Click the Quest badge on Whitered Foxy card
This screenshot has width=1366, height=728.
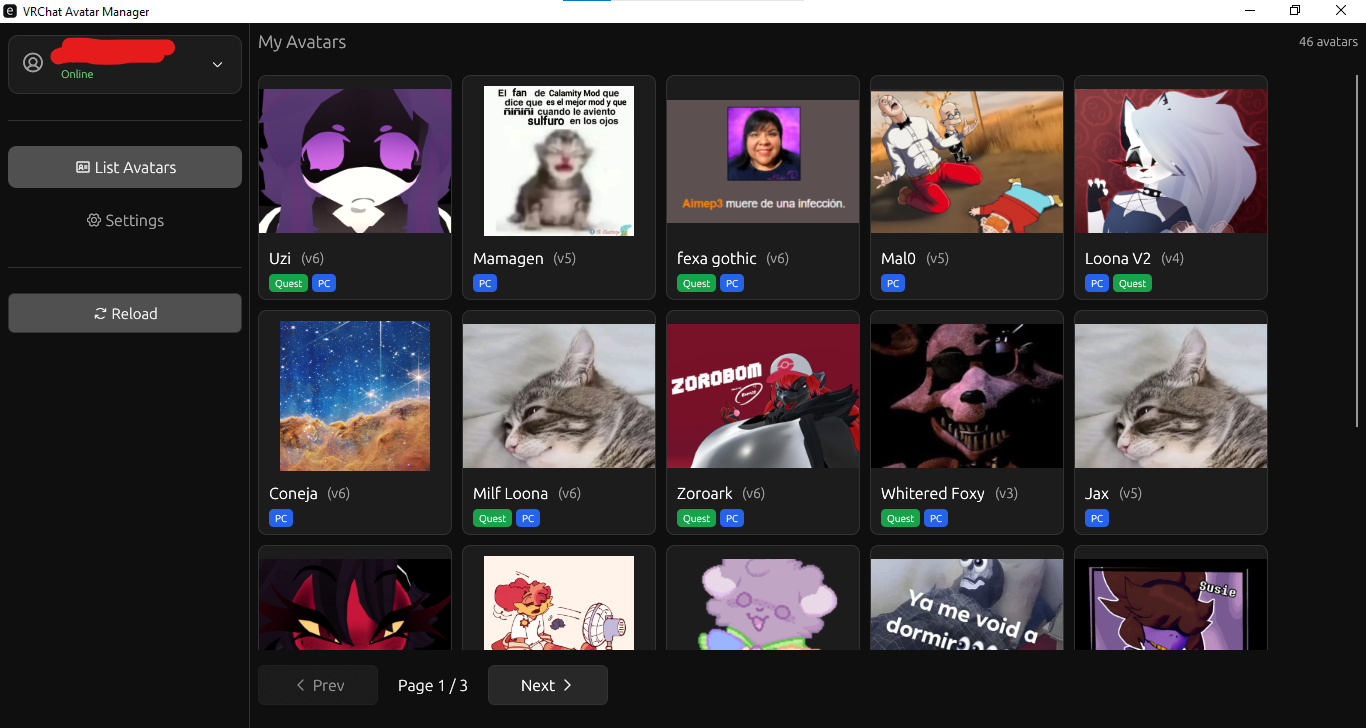pos(900,518)
